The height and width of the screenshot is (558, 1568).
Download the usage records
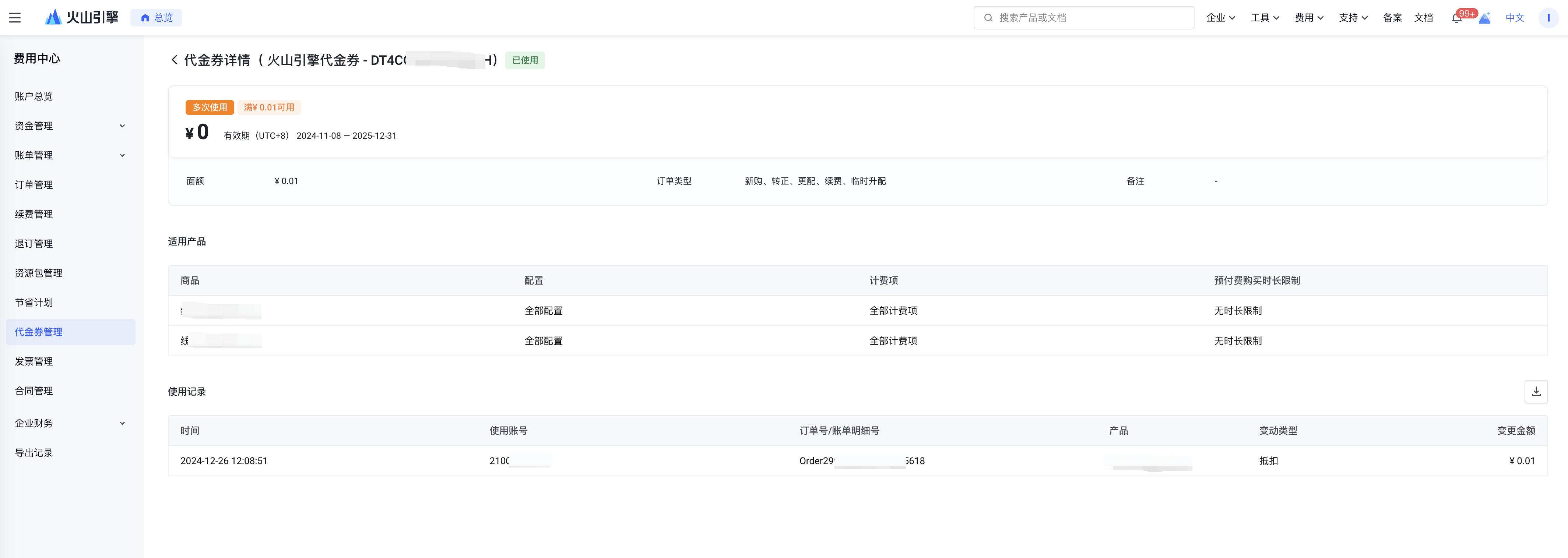(x=1536, y=391)
